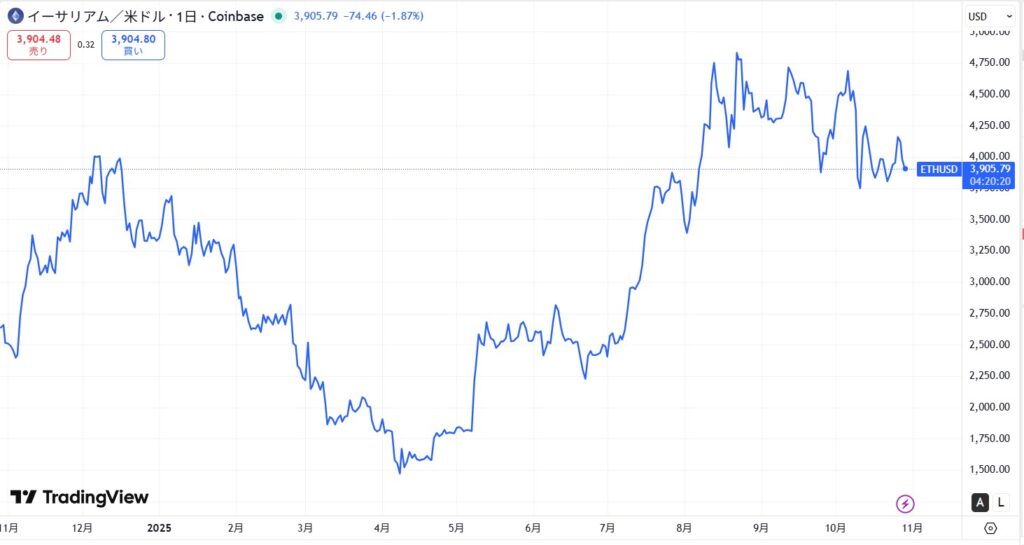Click the 4月 label on time axis
This screenshot has width=1024, height=545.
pyautogui.click(x=381, y=526)
